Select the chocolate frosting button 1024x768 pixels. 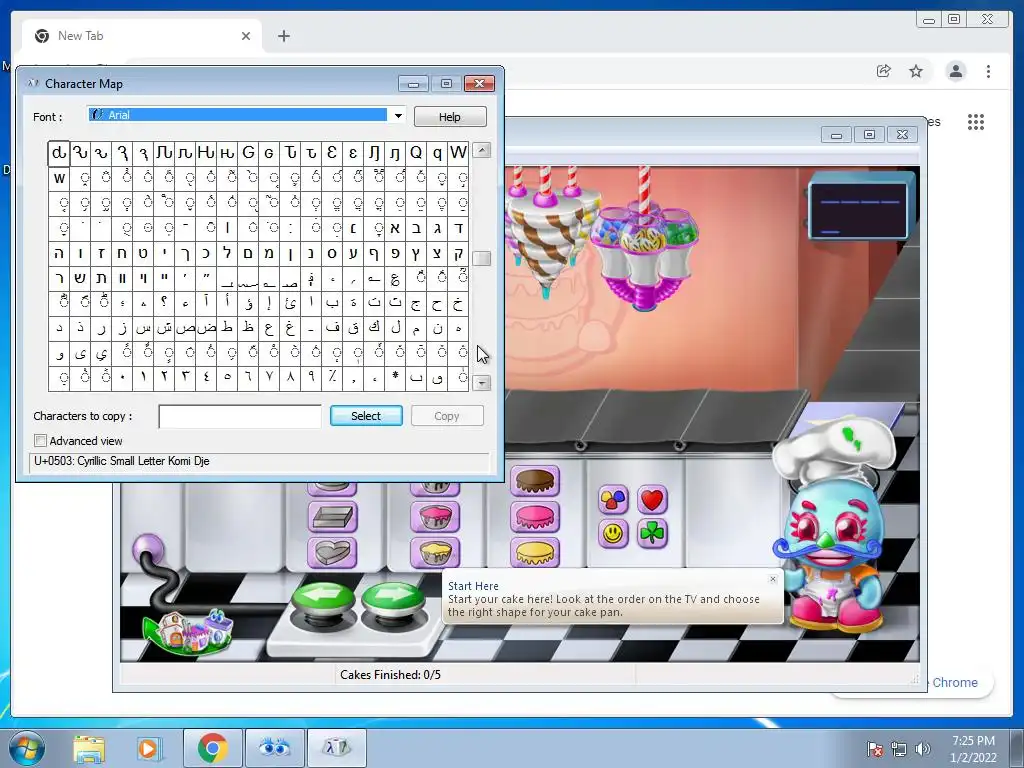[x=535, y=482]
